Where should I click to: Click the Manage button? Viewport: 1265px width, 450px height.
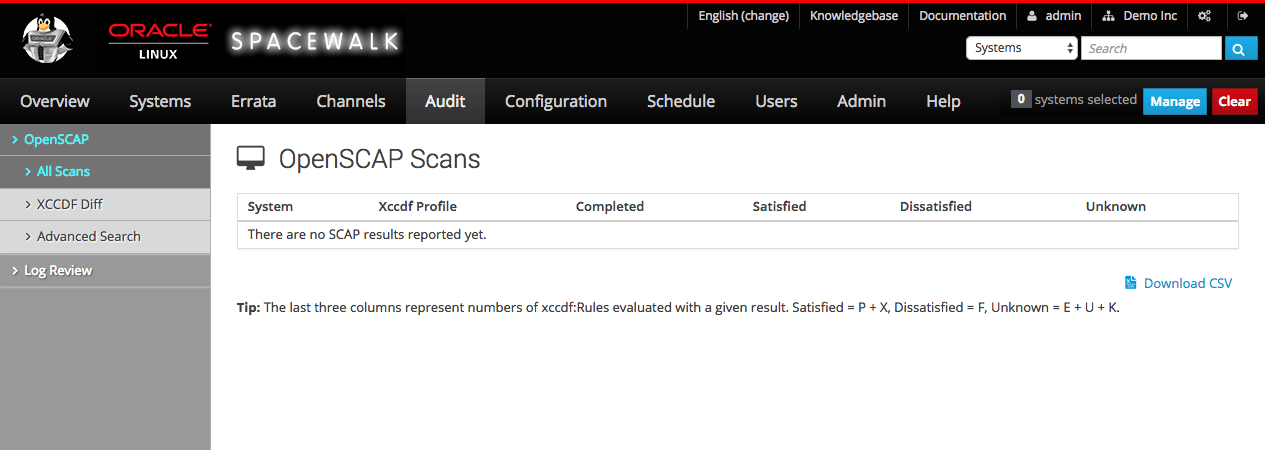point(1175,101)
